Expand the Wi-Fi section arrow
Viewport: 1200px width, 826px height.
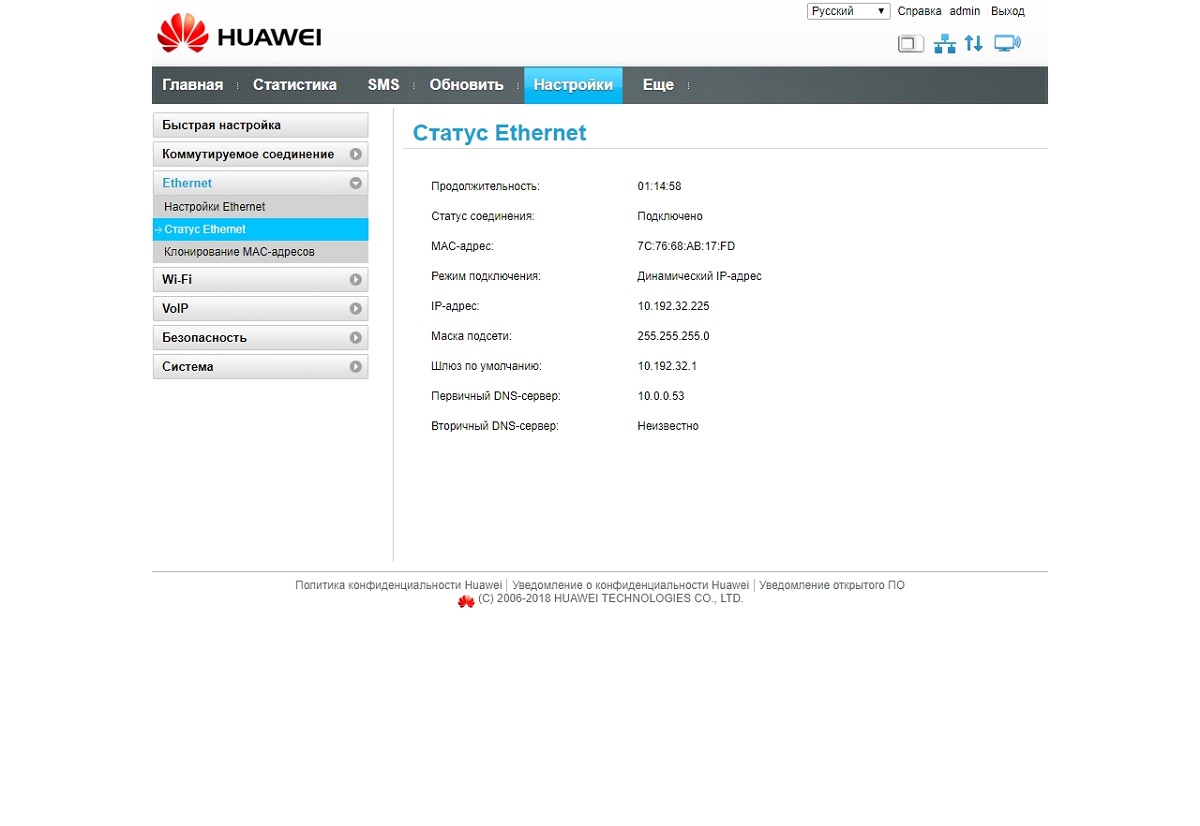pyautogui.click(x=355, y=280)
